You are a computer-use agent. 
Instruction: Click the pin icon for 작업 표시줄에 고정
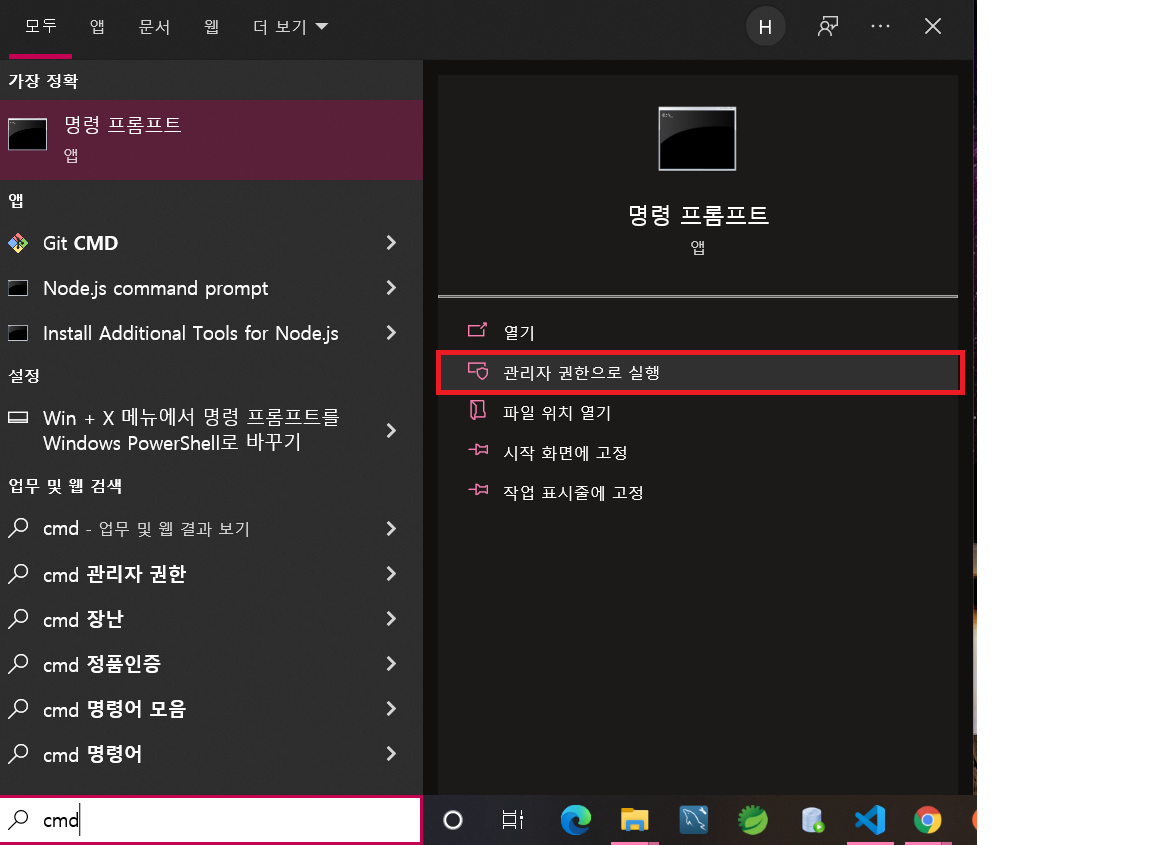click(x=478, y=489)
